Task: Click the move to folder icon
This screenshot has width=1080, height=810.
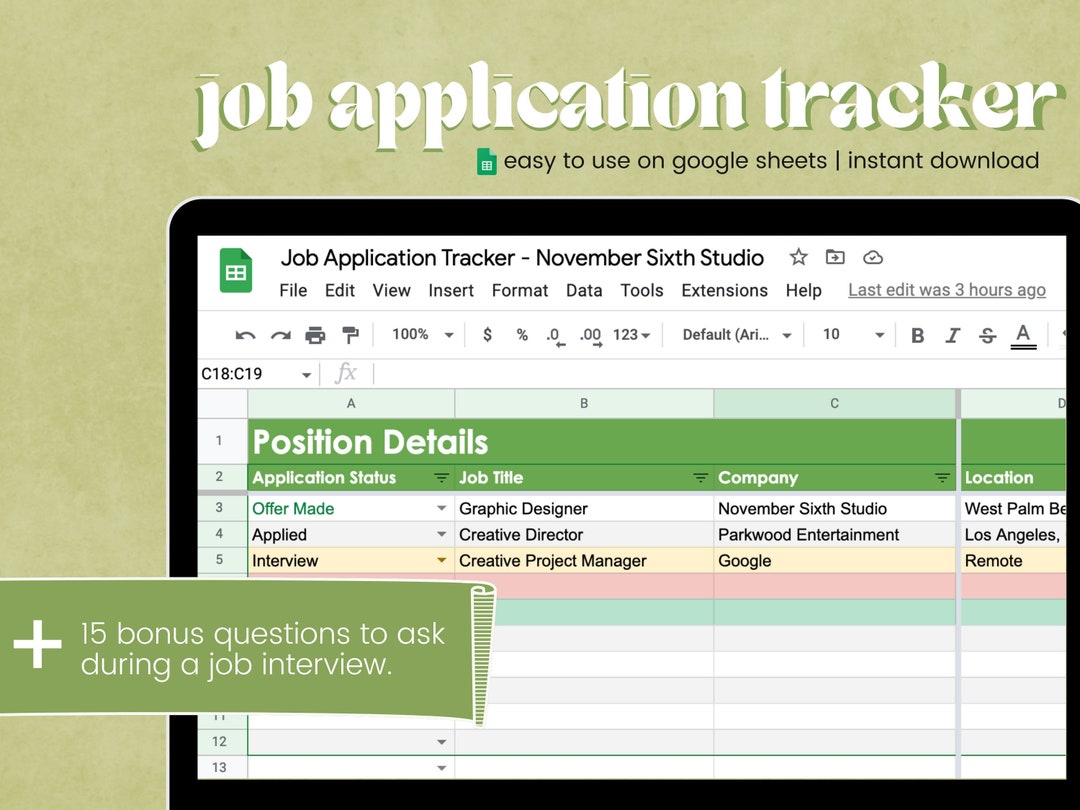Action: pos(835,257)
